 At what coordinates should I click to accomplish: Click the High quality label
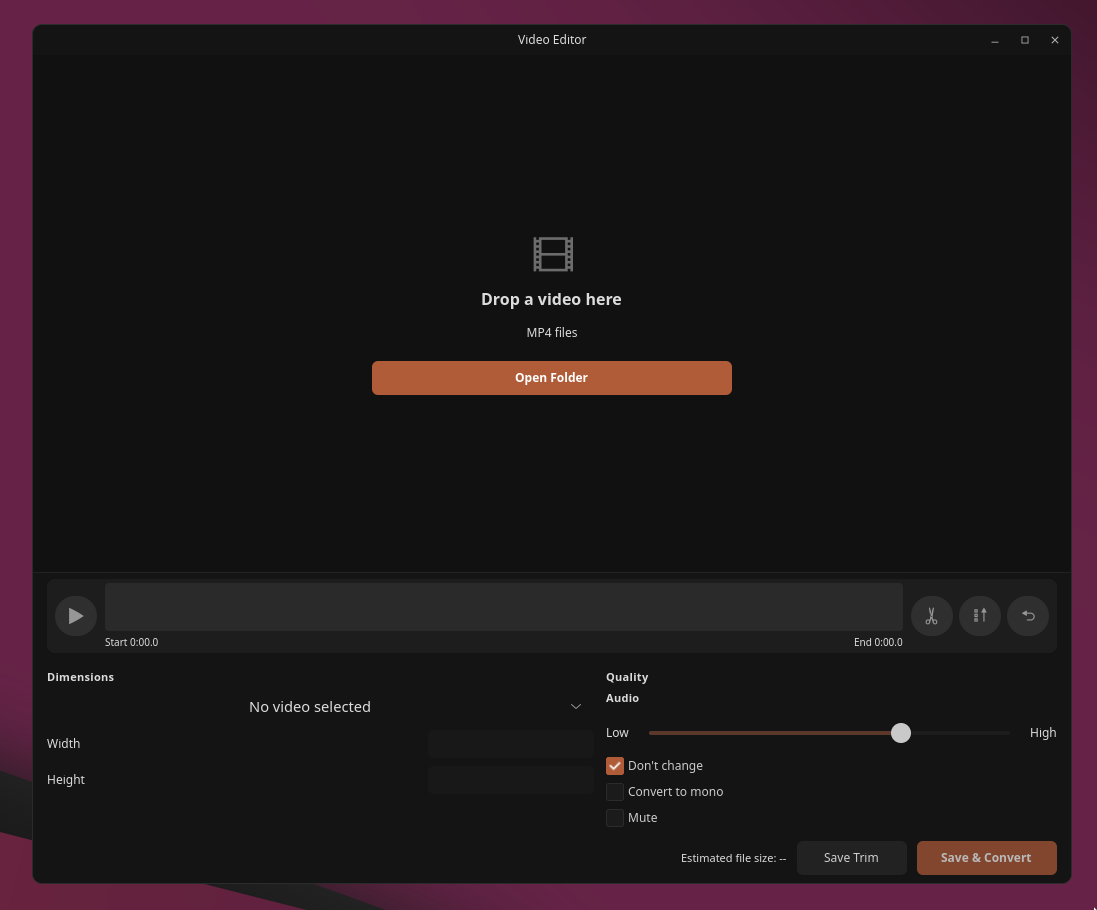(x=1043, y=733)
